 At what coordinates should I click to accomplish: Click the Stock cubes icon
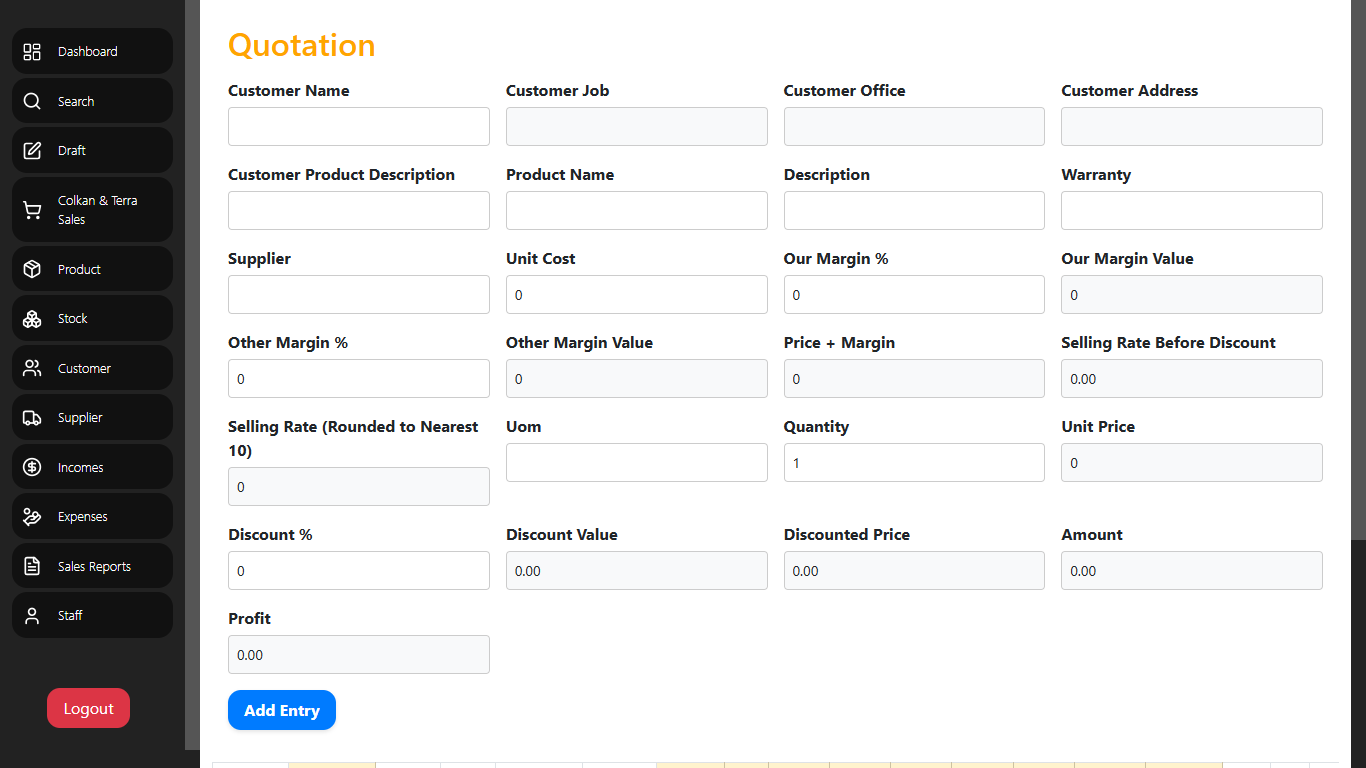(x=32, y=318)
